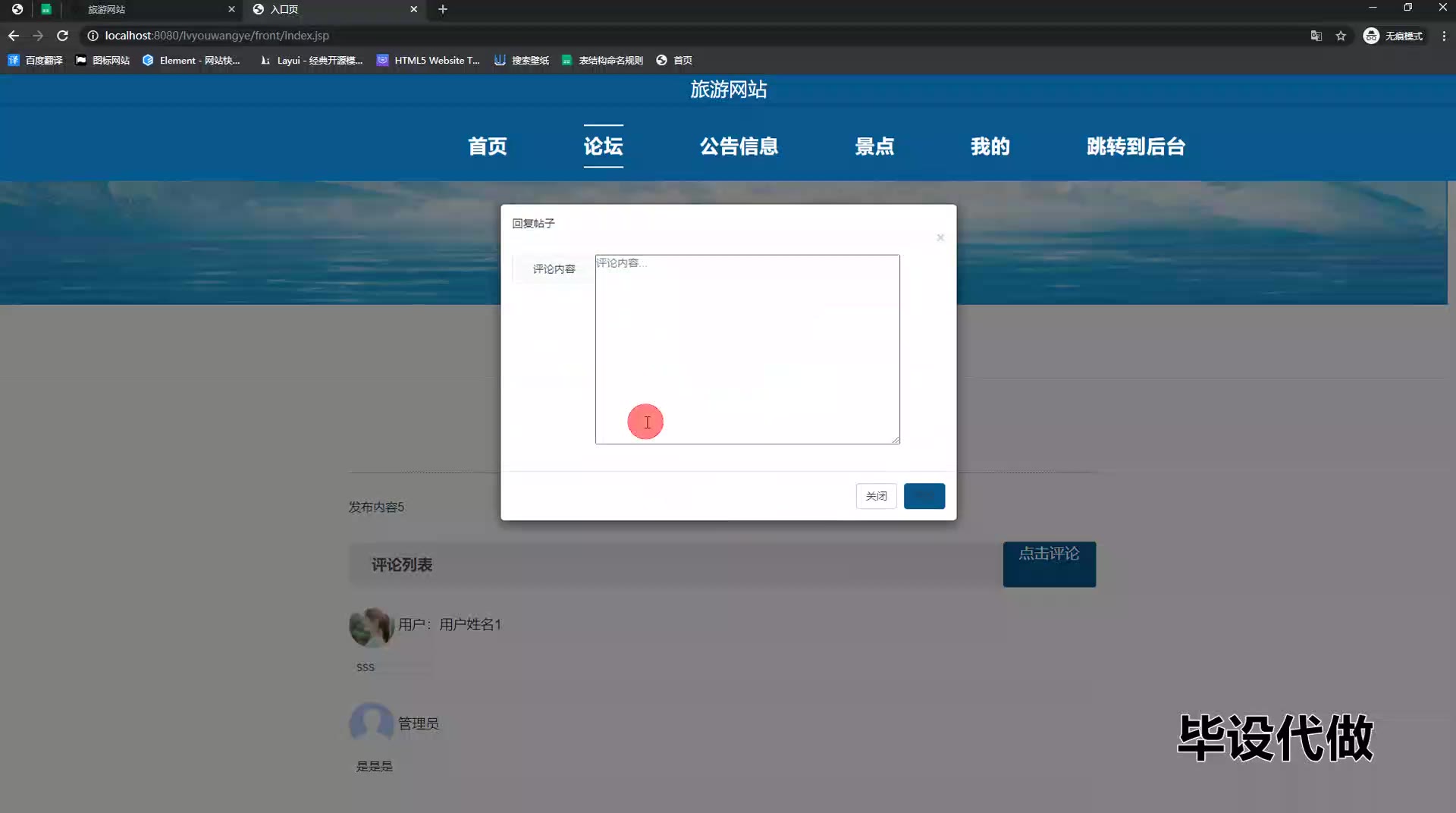Open the 图标网站 bookmark
Viewport: 1456px width, 813px height.
102,61
